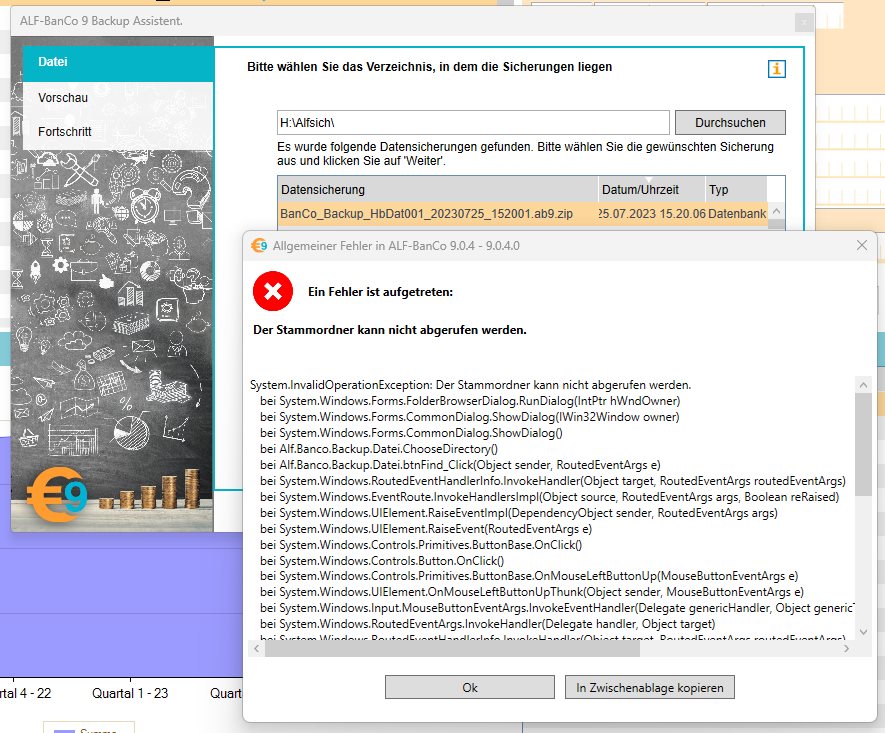Image resolution: width=885 pixels, height=733 pixels.
Task: Click error text vertical scroll-up arrow
Action: pos(862,385)
